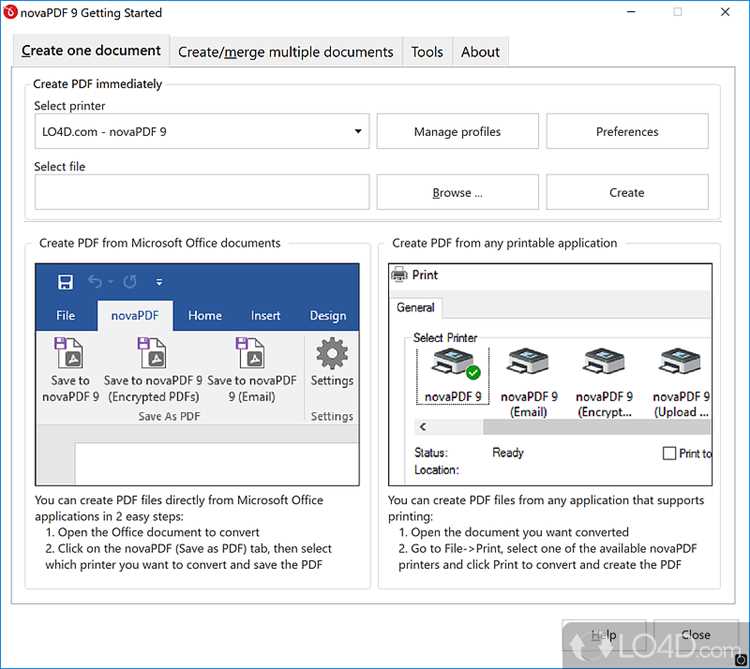This screenshot has height=669, width=750.
Task: Click the Close button at bottom
Action: [x=695, y=635]
